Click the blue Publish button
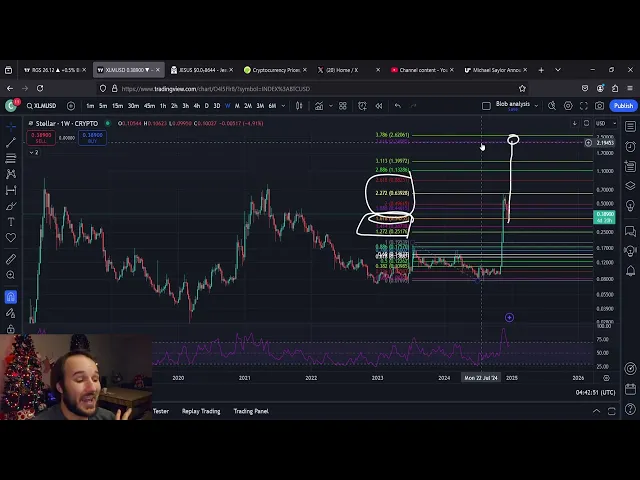Image resolution: width=640 pixels, height=480 pixels. coord(623,106)
